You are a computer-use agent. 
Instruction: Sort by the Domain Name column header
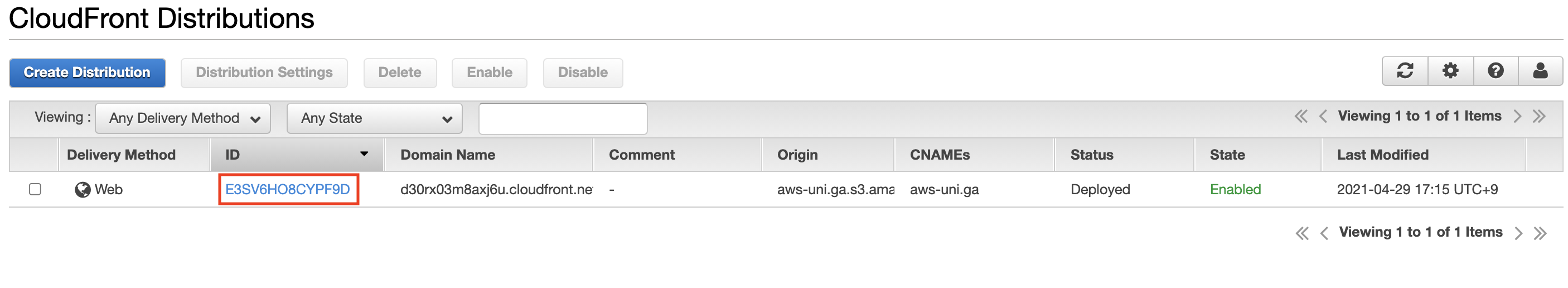pyautogui.click(x=447, y=155)
